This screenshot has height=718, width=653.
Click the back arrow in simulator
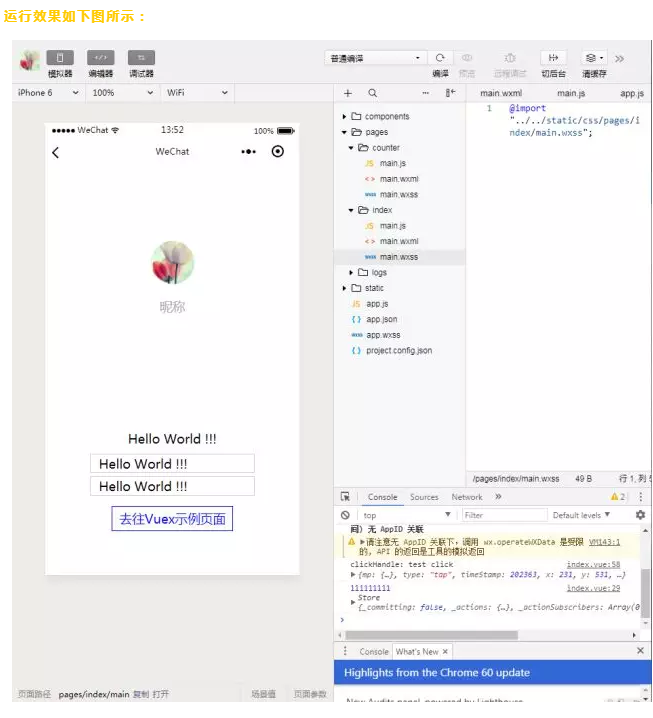coord(56,152)
